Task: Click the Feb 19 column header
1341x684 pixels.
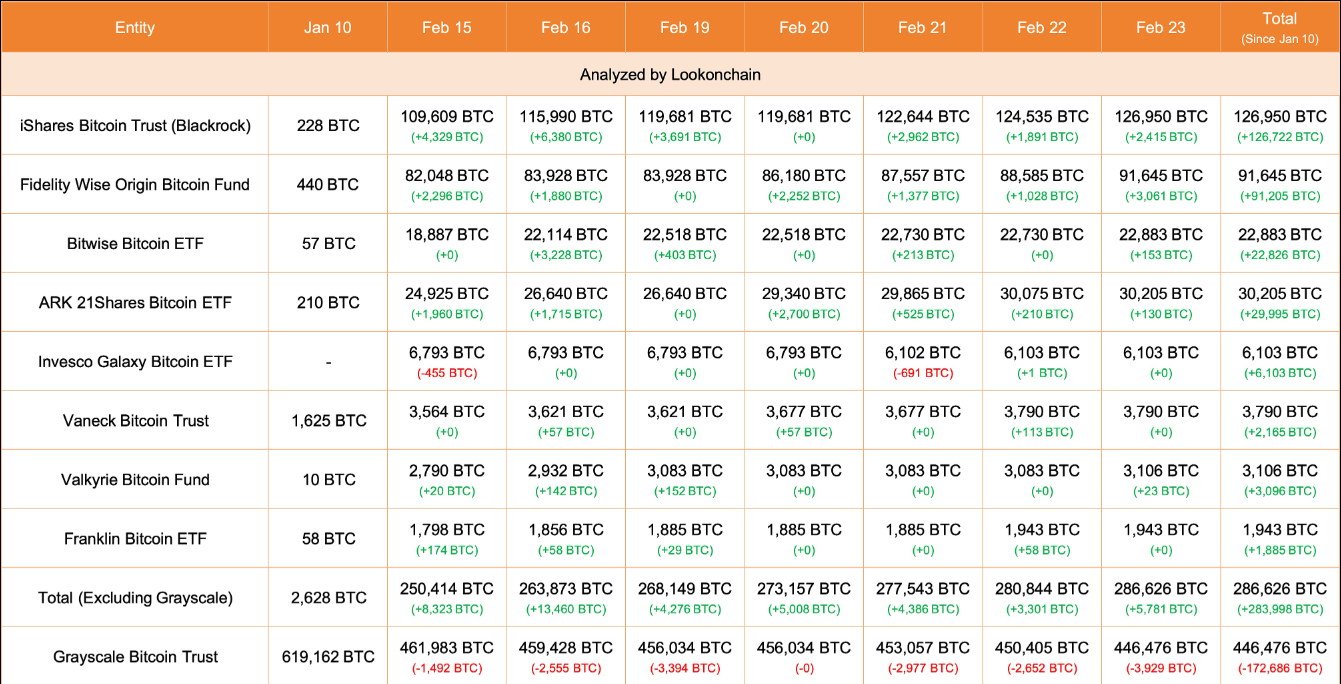Action: (x=685, y=27)
